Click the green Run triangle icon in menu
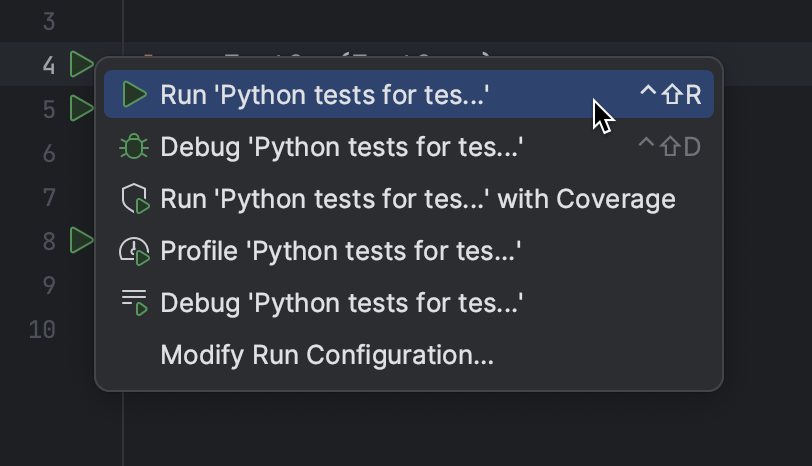Screen dimensions: 812x466 134,95
